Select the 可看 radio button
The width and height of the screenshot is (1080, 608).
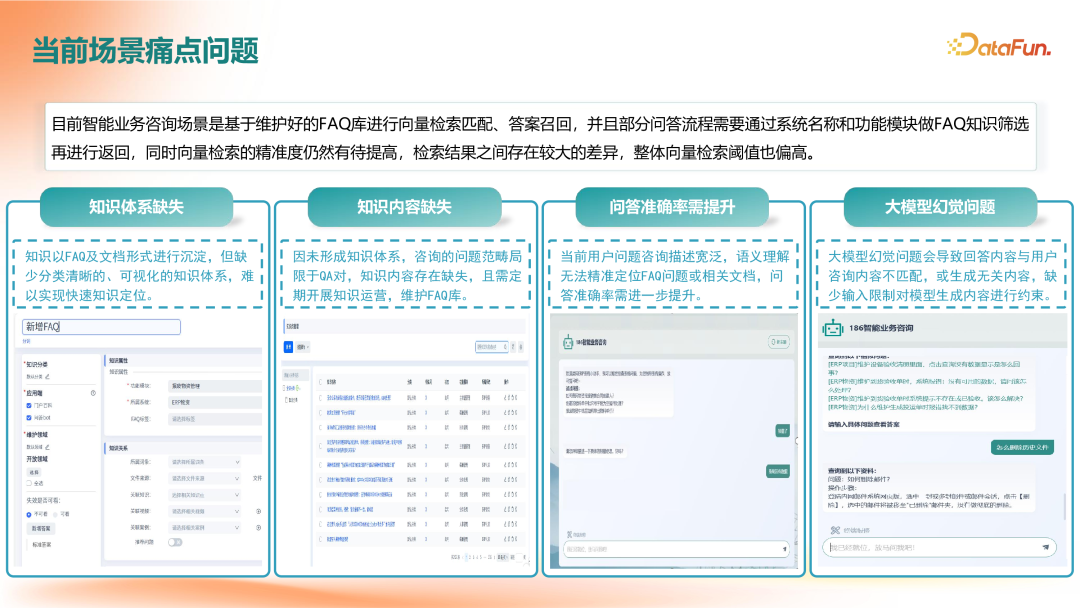56,514
